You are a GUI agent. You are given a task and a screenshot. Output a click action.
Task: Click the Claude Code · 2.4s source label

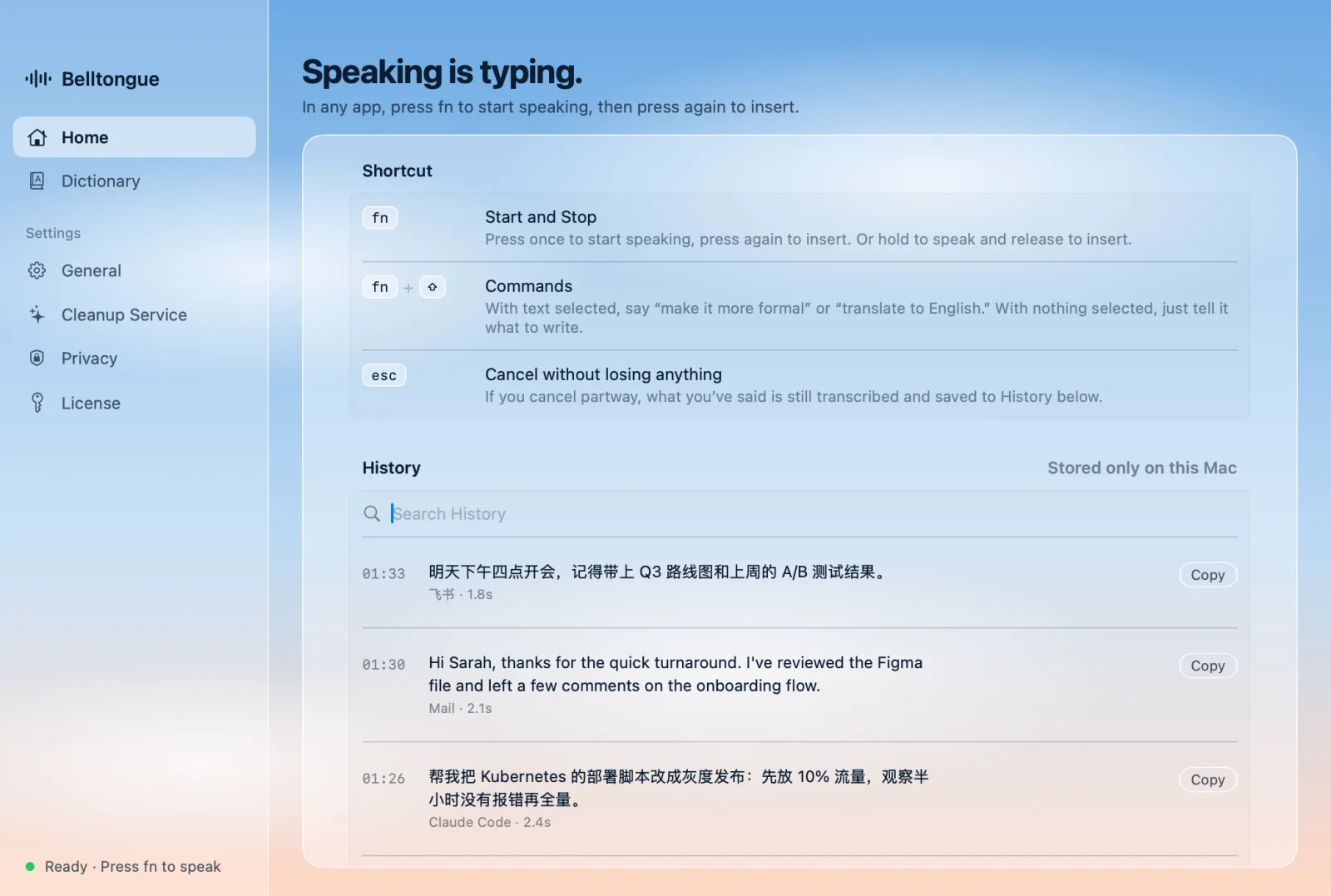[x=490, y=822]
